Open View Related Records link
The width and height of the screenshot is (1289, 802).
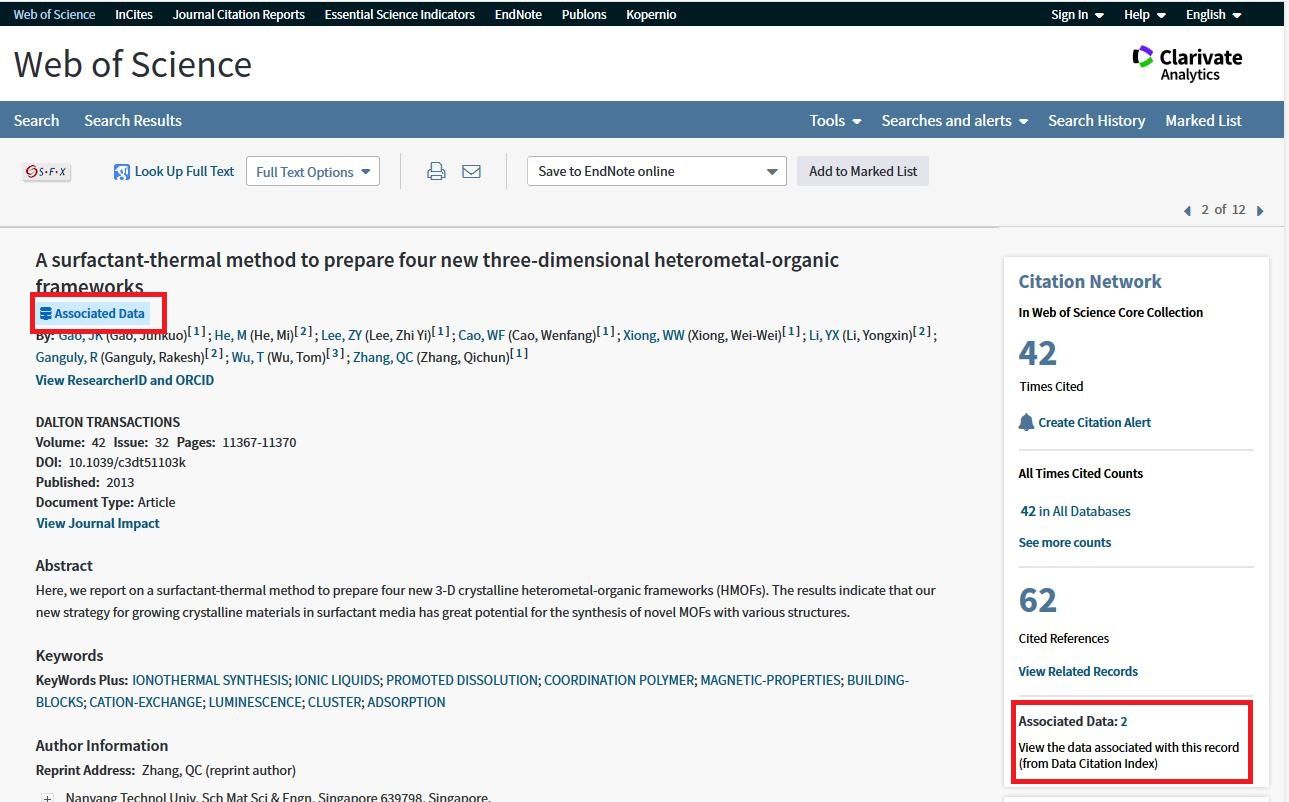pyautogui.click(x=1078, y=671)
